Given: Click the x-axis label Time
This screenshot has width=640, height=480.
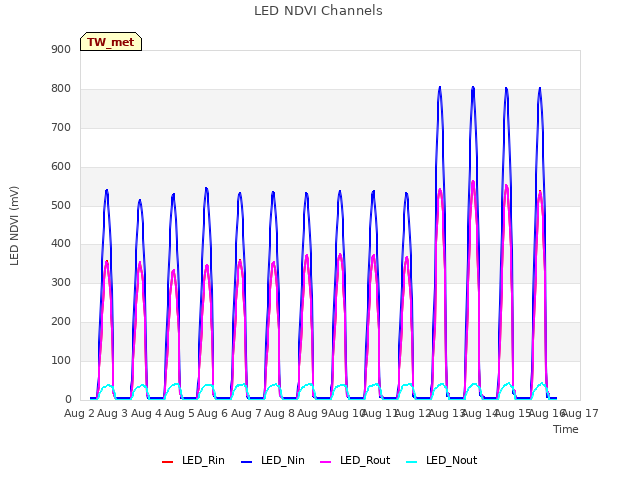Looking at the screenshot, I should pos(565,429).
